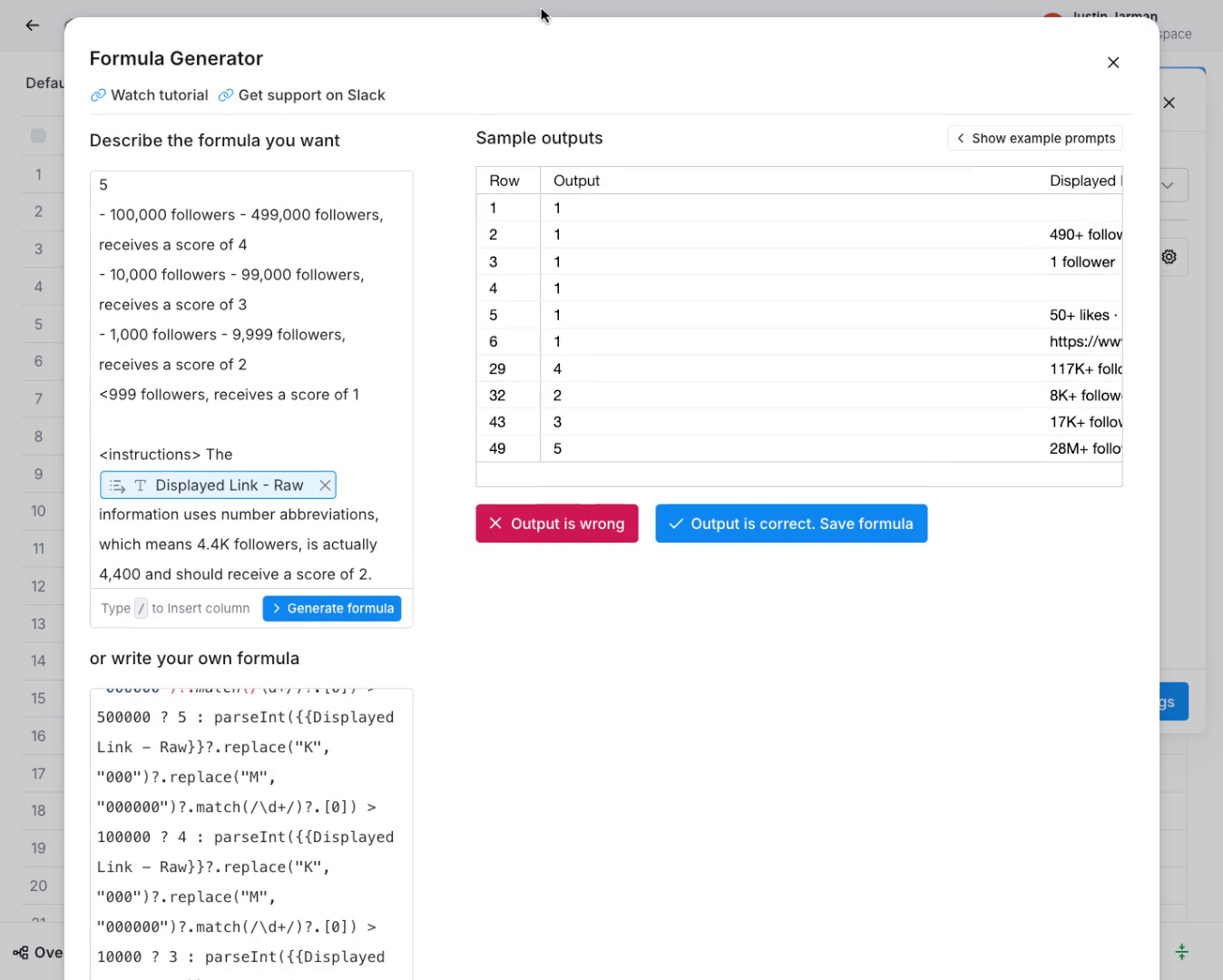Open the Watch tutorial link
The width and height of the screenshot is (1223, 980).
click(x=149, y=95)
